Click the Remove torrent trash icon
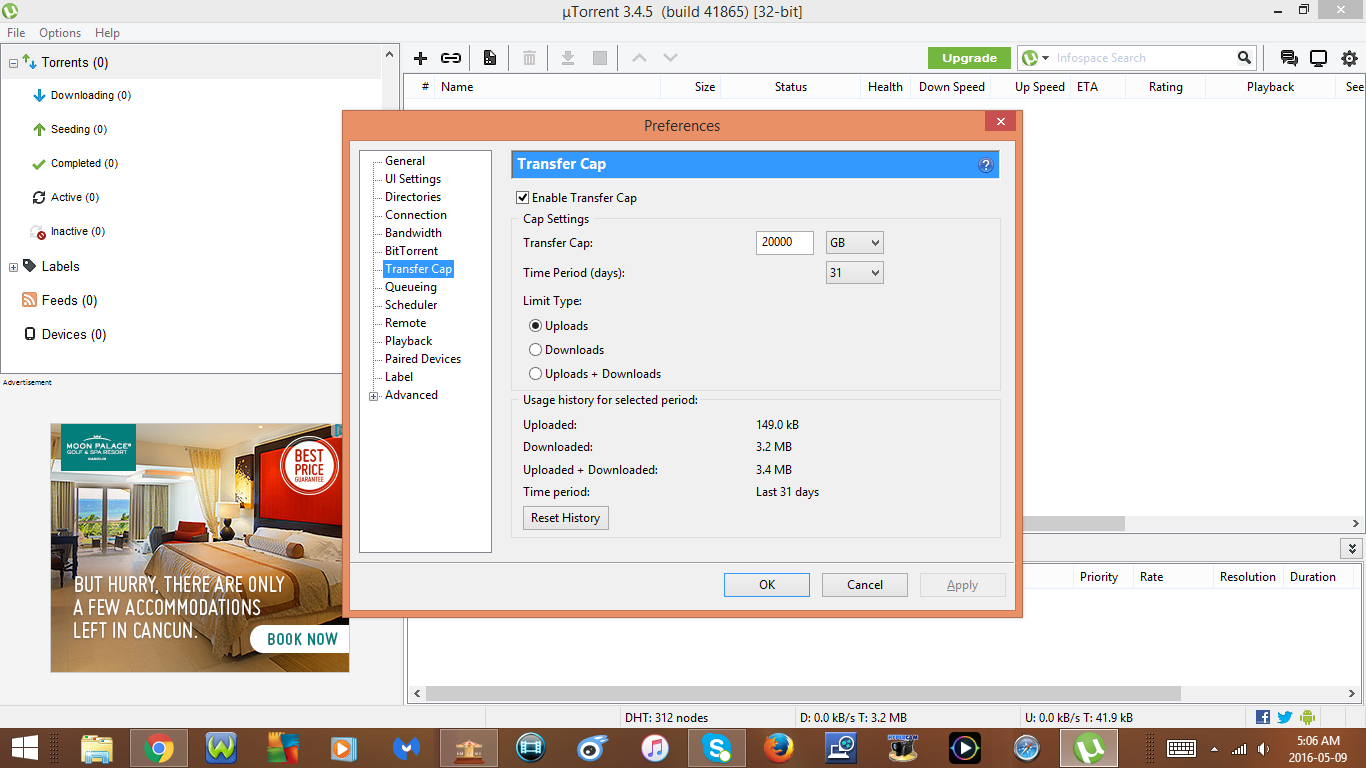 (529, 58)
